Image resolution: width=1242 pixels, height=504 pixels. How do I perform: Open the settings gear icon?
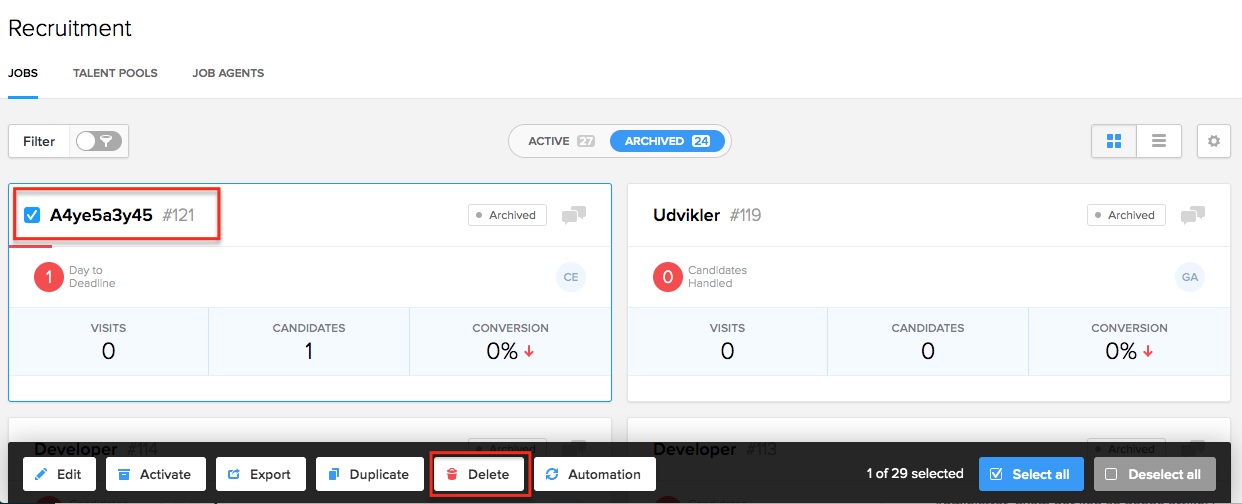tap(1213, 141)
